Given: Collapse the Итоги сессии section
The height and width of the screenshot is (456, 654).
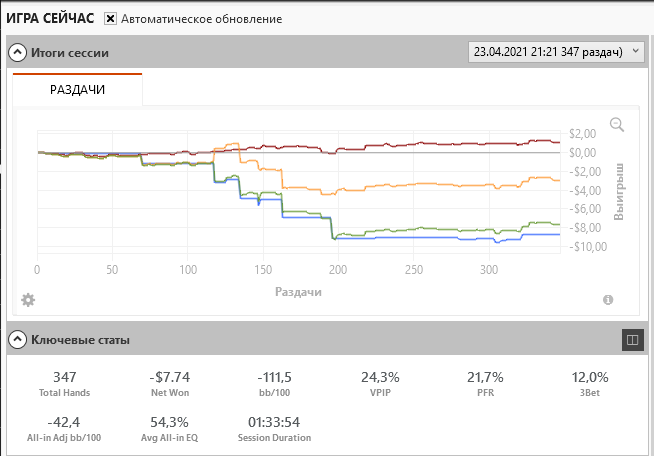Looking at the screenshot, I should 17,53.
